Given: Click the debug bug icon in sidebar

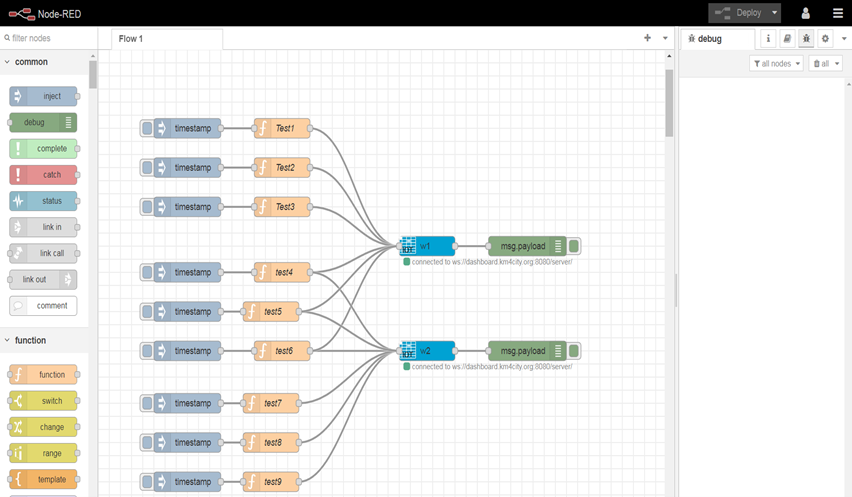Looking at the screenshot, I should pyautogui.click(x=806, y=39).
